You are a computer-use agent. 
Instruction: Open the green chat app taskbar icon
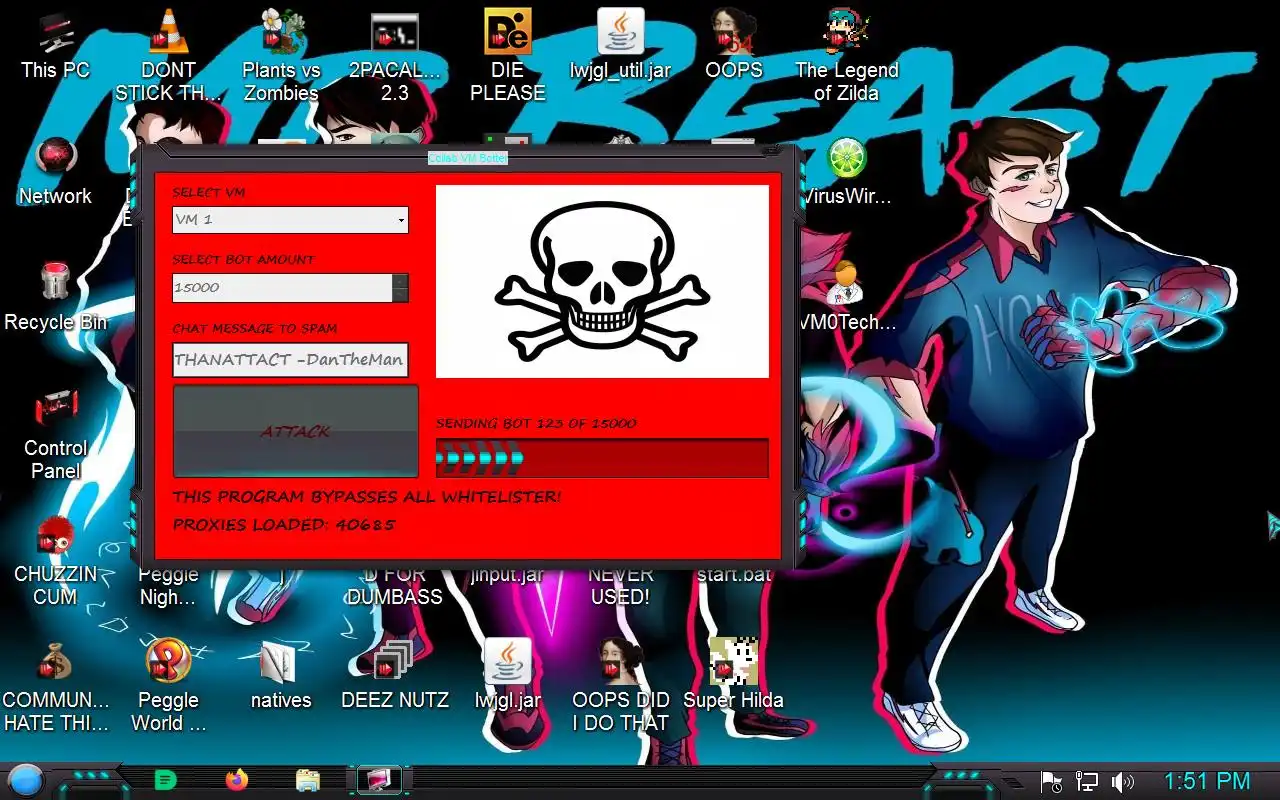point(166,780)
